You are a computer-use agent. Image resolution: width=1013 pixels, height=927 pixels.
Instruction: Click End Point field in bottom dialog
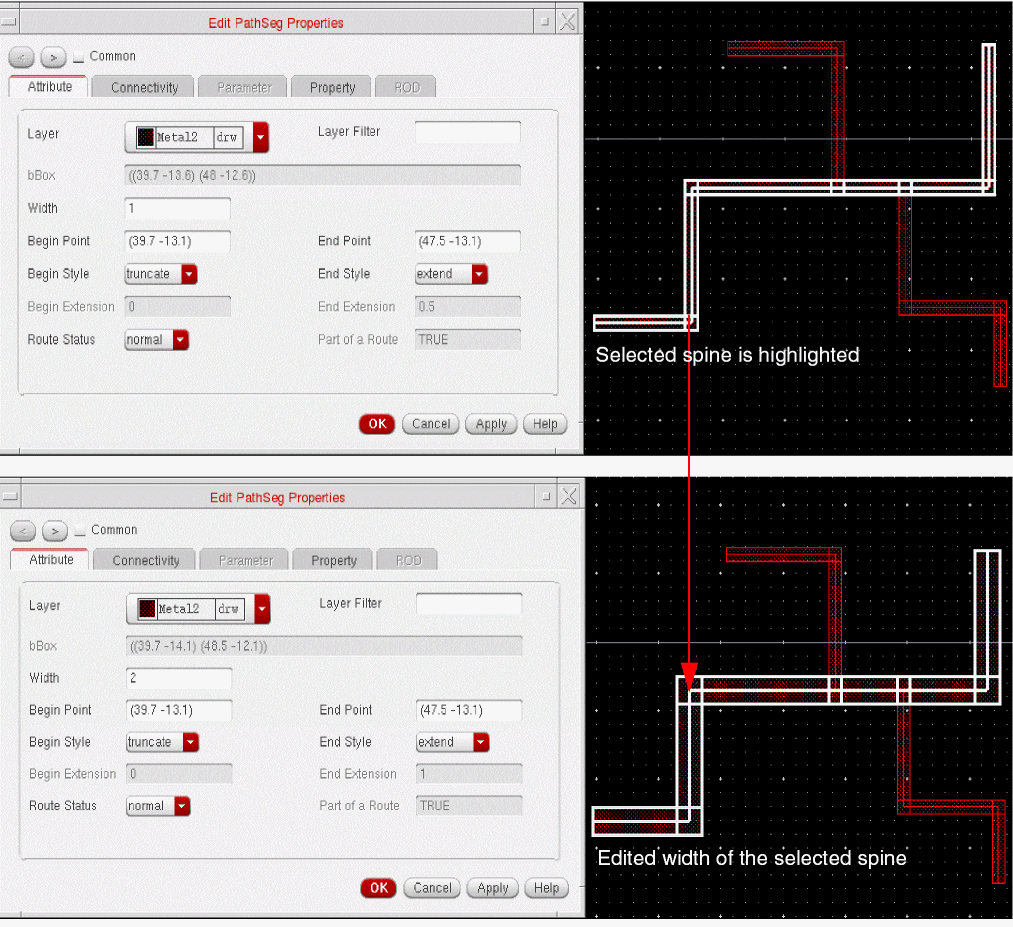coord(468,710)
